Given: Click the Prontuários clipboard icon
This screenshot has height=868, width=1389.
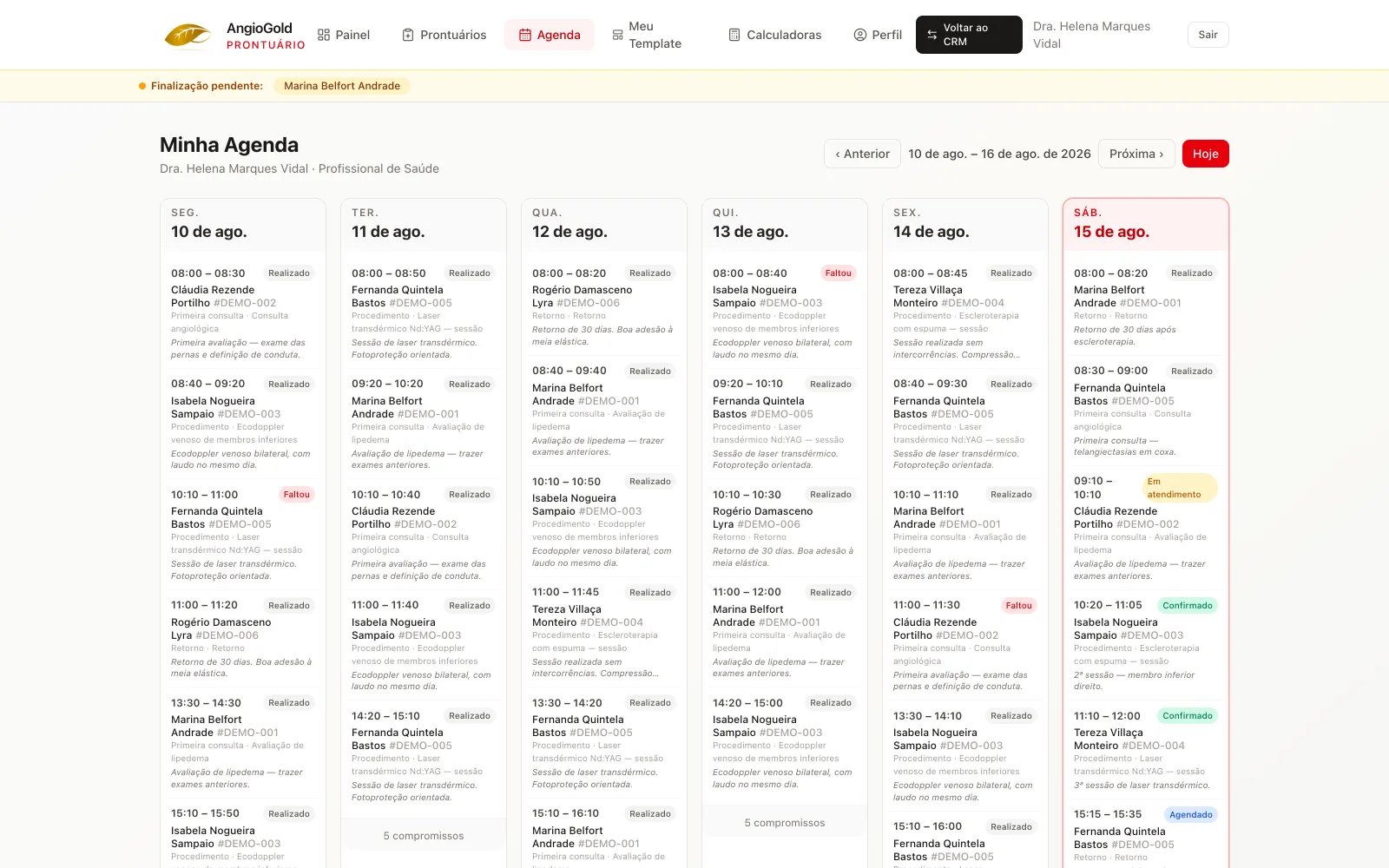Looking at the screenshot, I should [408, 35].
